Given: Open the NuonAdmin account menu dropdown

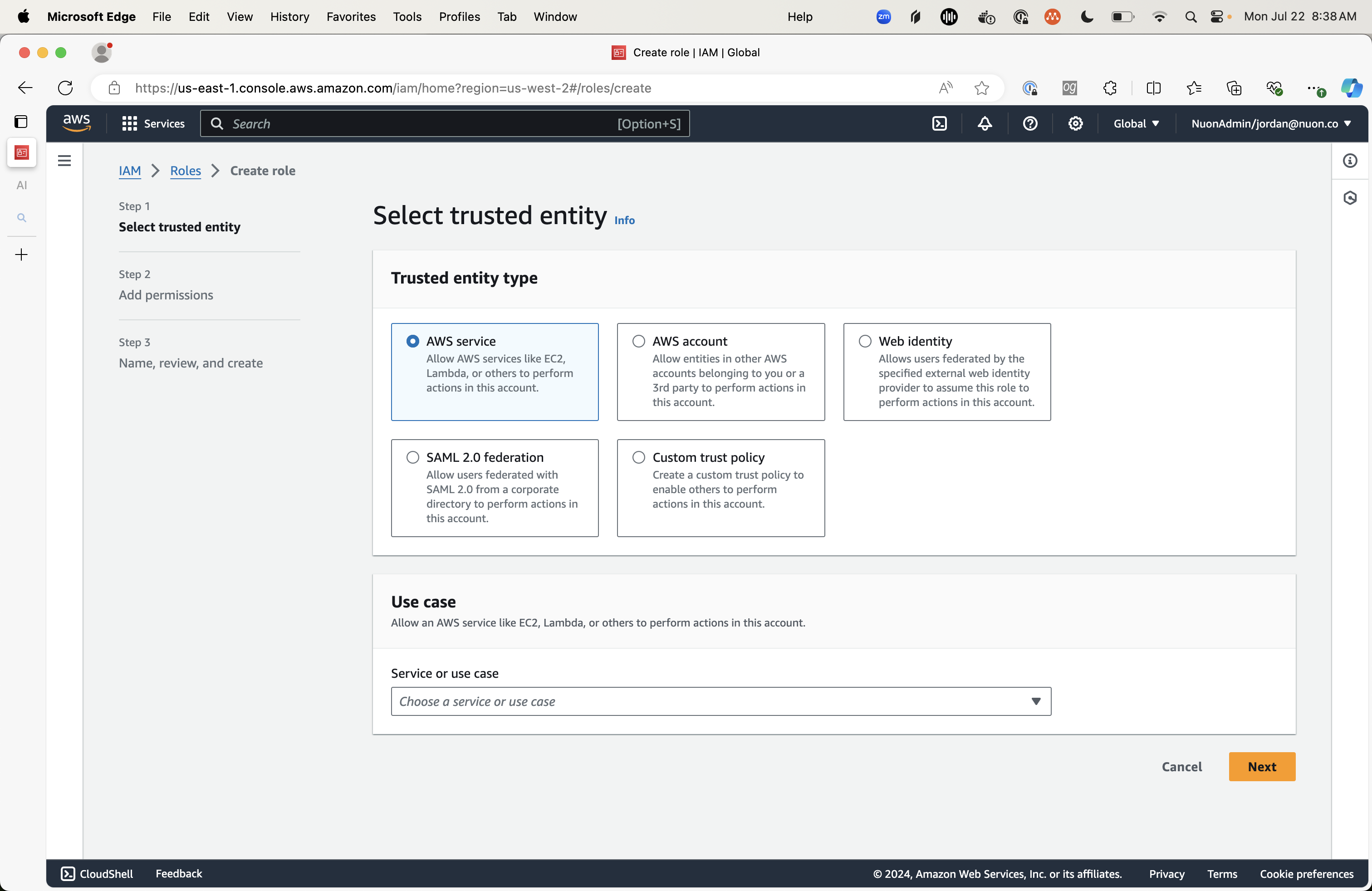Looking at the screenshot, I should click(x=1270, y=123).
